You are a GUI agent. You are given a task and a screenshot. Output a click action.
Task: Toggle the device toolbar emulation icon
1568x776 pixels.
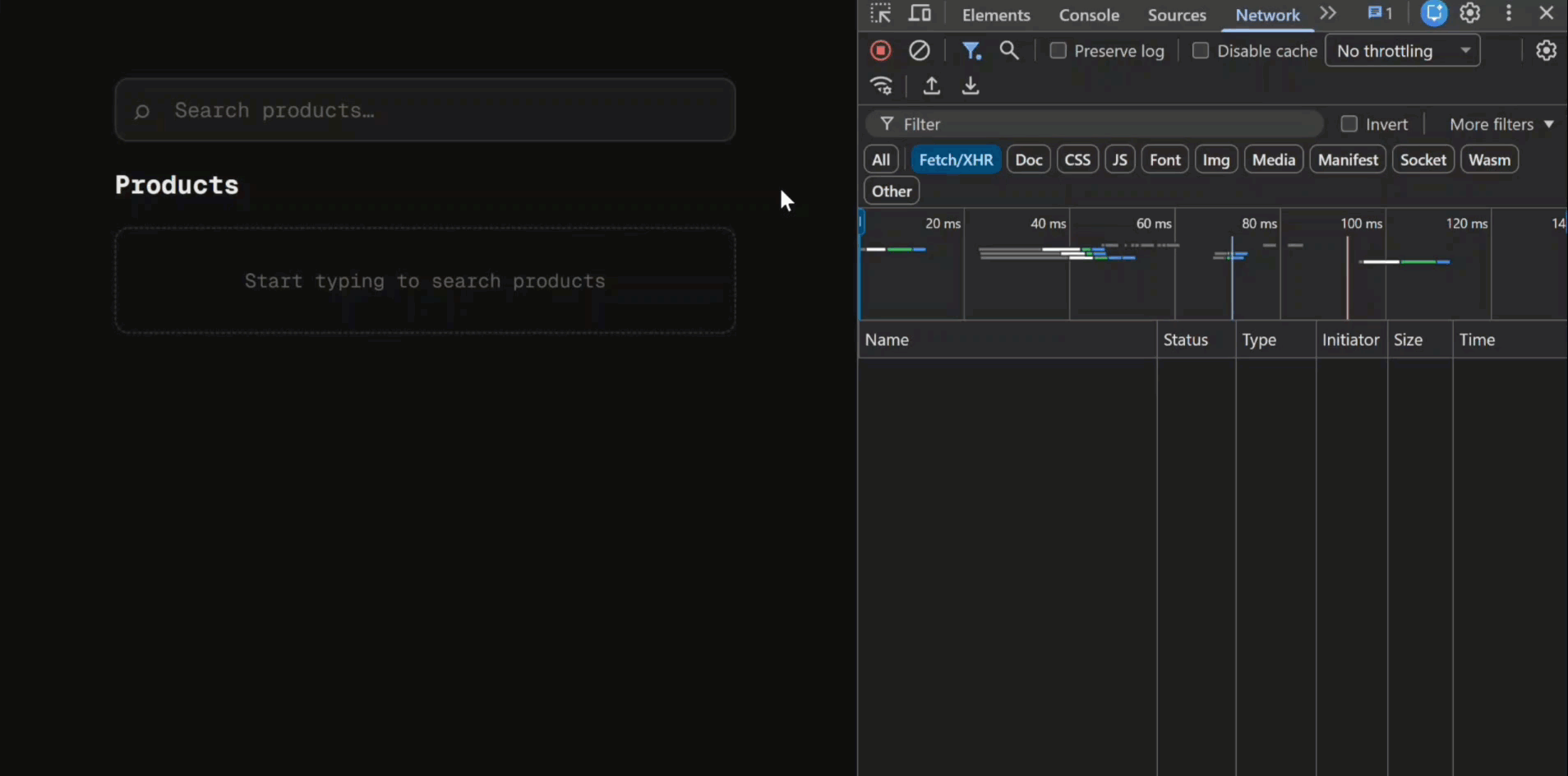pyautogui.click(x=920, y=13)
